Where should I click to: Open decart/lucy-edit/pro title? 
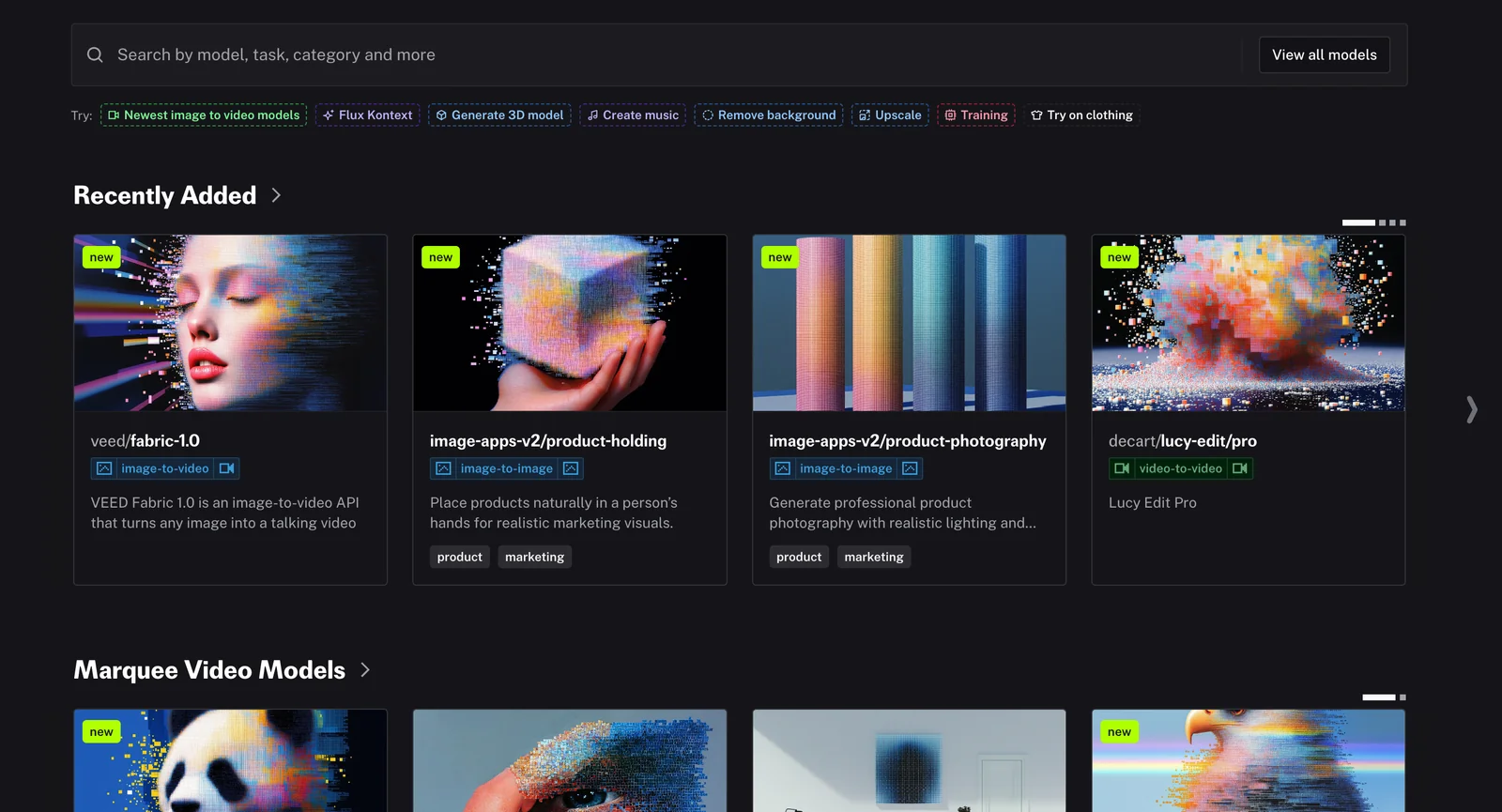coord(1183,441)
